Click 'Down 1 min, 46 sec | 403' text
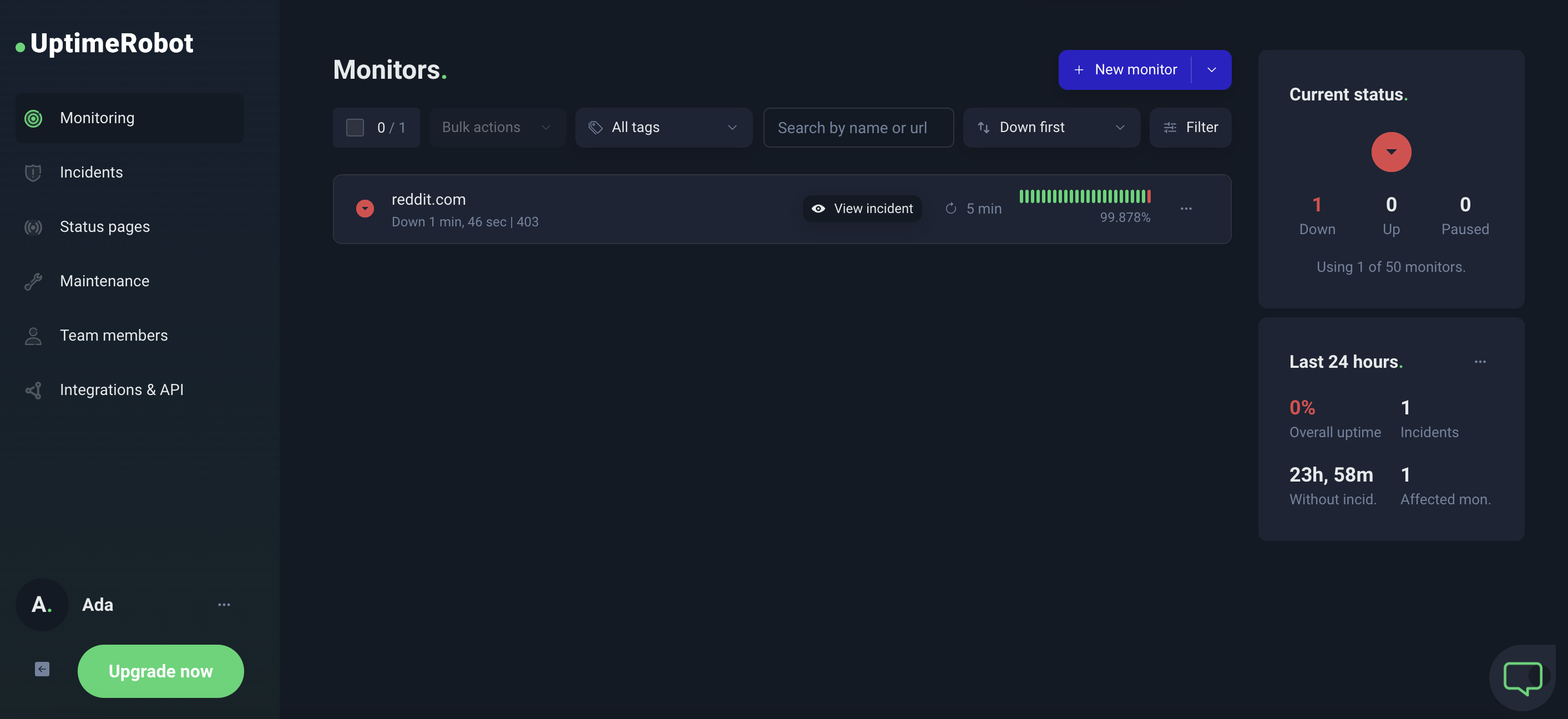The width and height of the screenshot is (1568, 719). pos(465,221)
